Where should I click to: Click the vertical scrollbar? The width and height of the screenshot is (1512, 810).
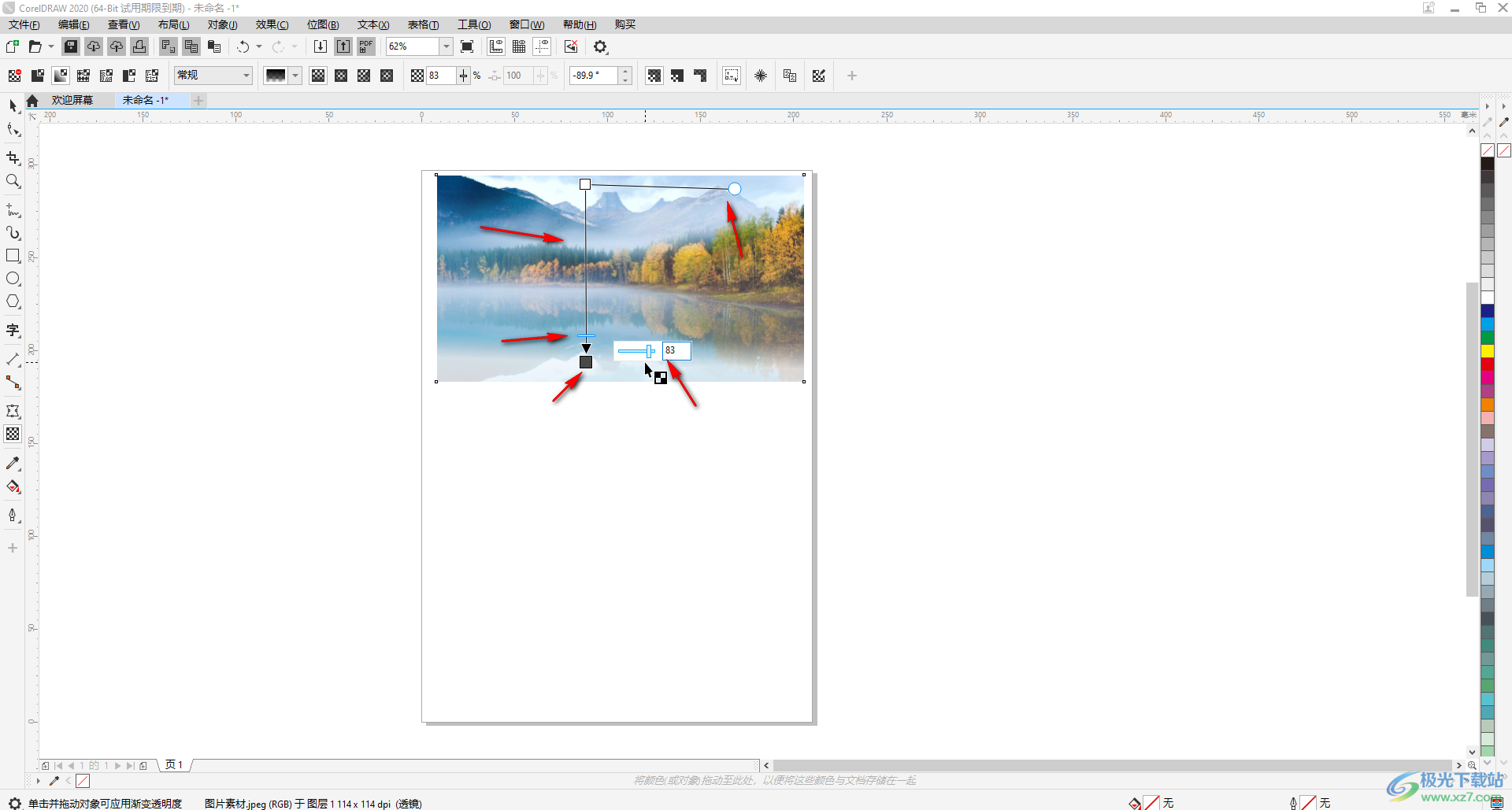1472,438
